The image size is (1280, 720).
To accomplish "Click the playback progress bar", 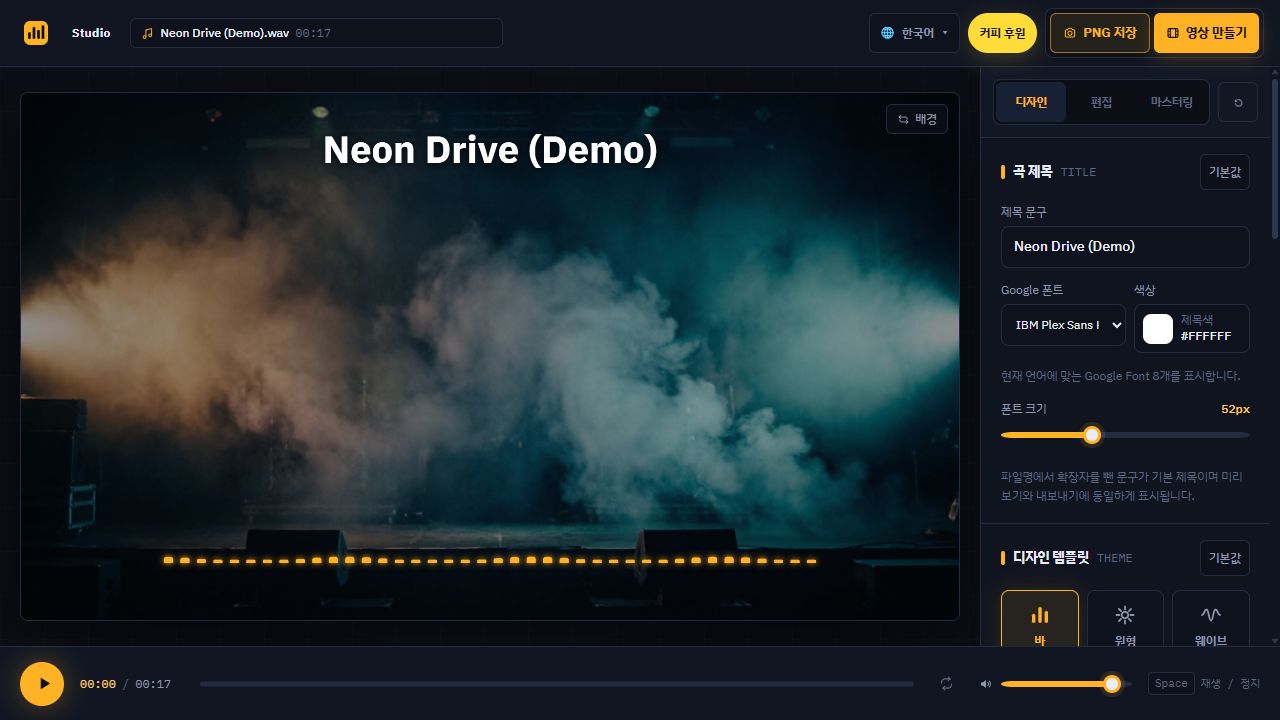I will [x=557, y=684].
